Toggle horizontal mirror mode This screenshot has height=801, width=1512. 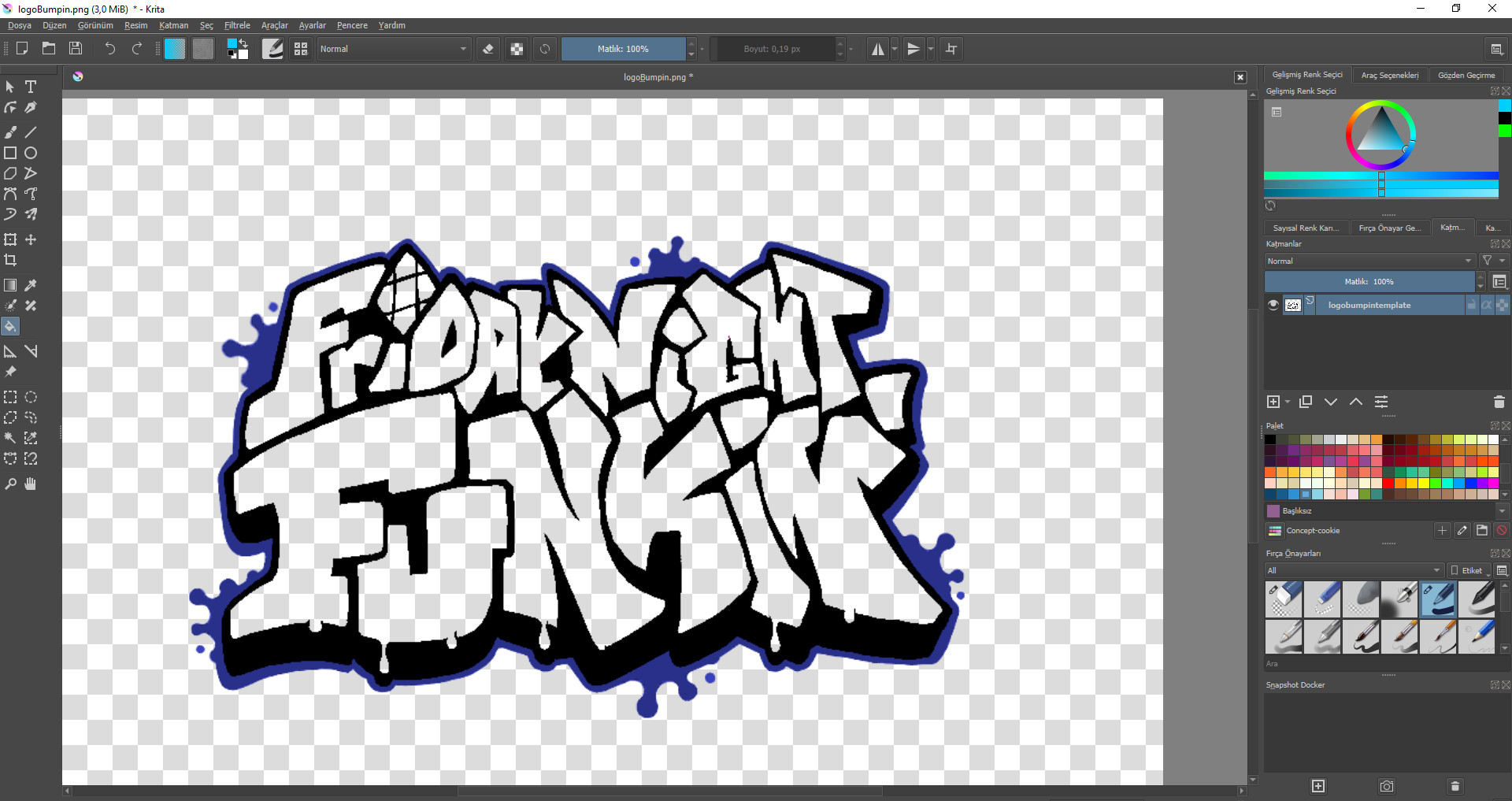pos(877,48)
